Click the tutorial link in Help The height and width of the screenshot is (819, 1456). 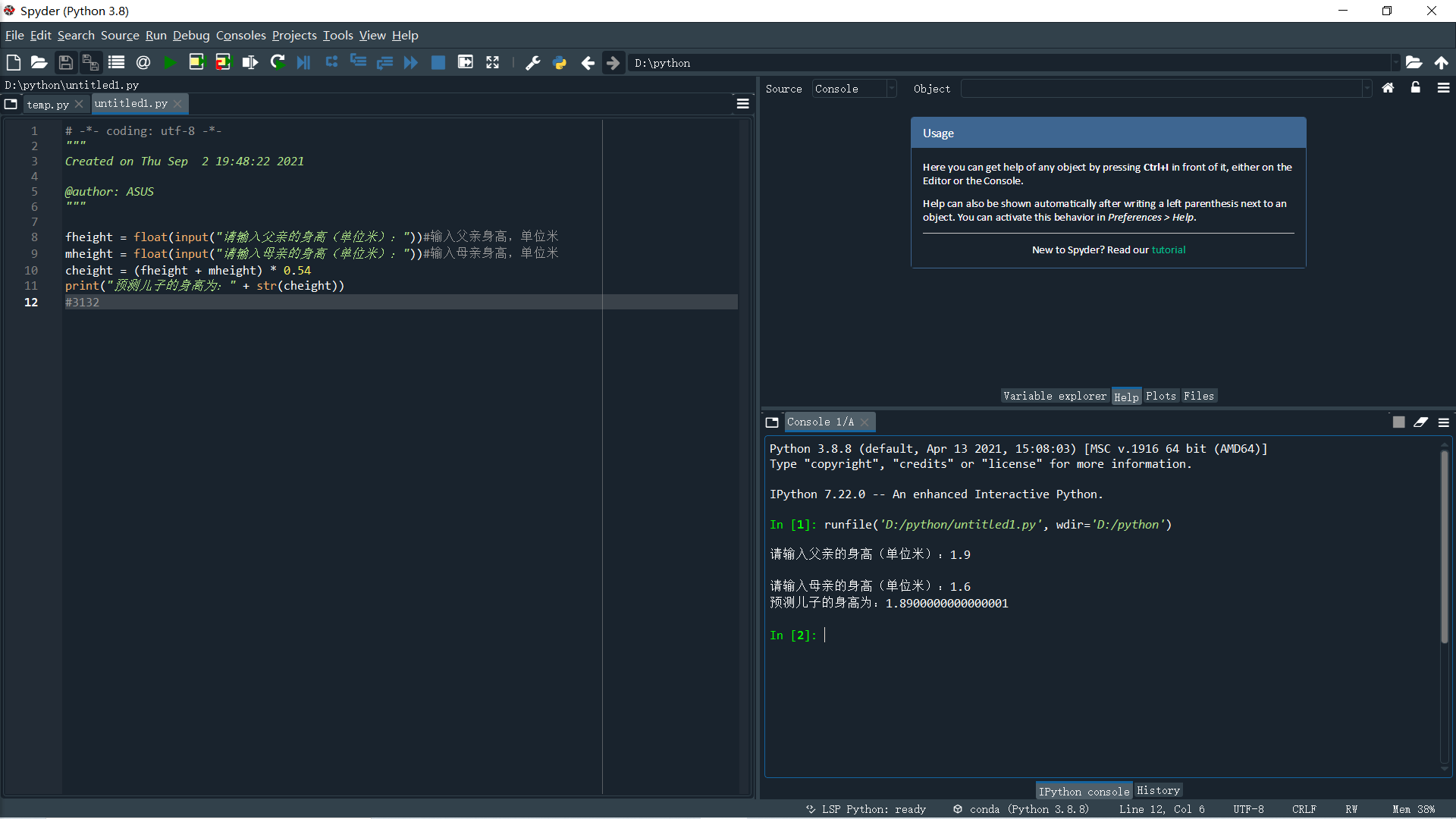(x=1168, y=249)
